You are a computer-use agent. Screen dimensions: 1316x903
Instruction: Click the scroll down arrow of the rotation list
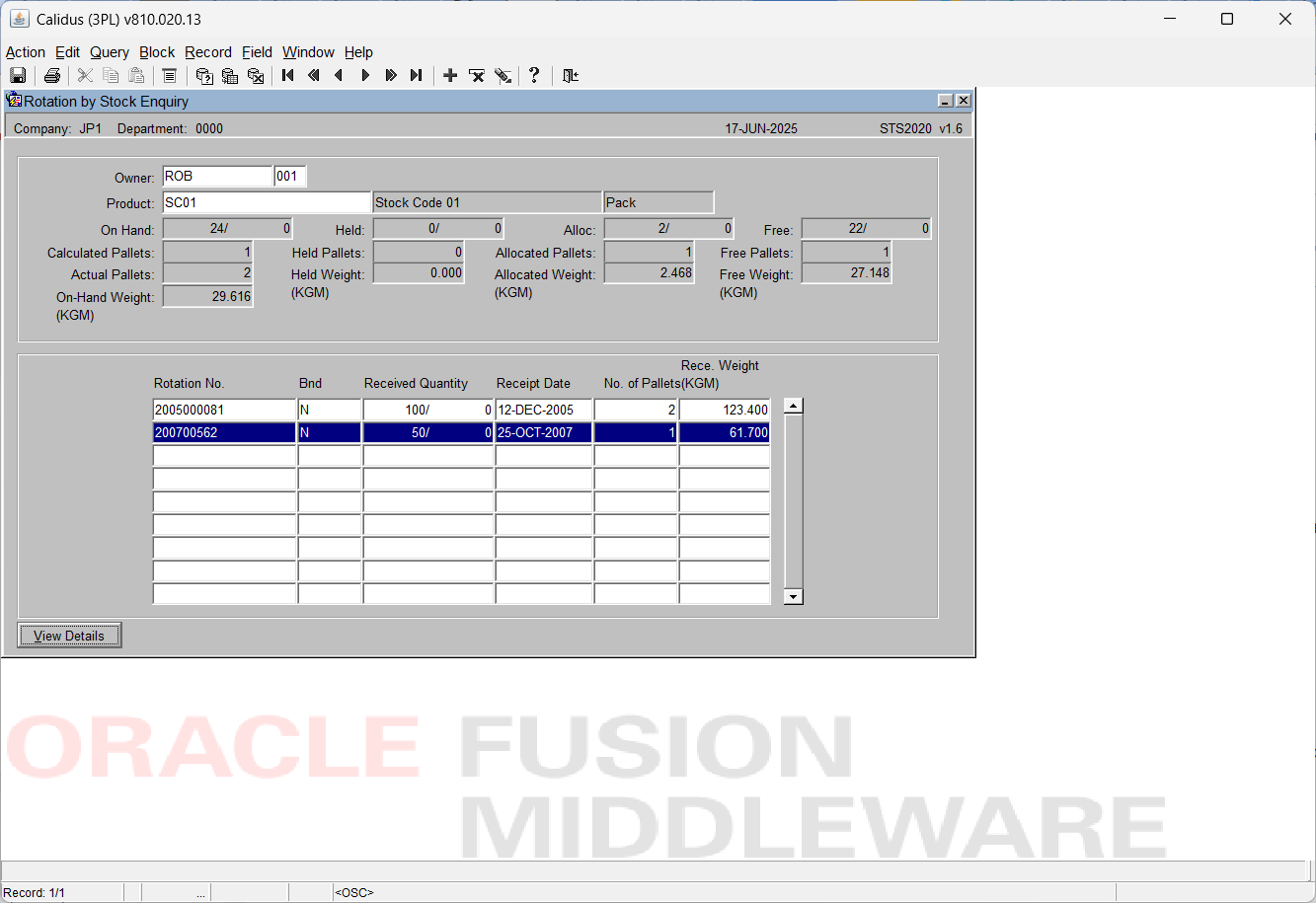[793, 596]
